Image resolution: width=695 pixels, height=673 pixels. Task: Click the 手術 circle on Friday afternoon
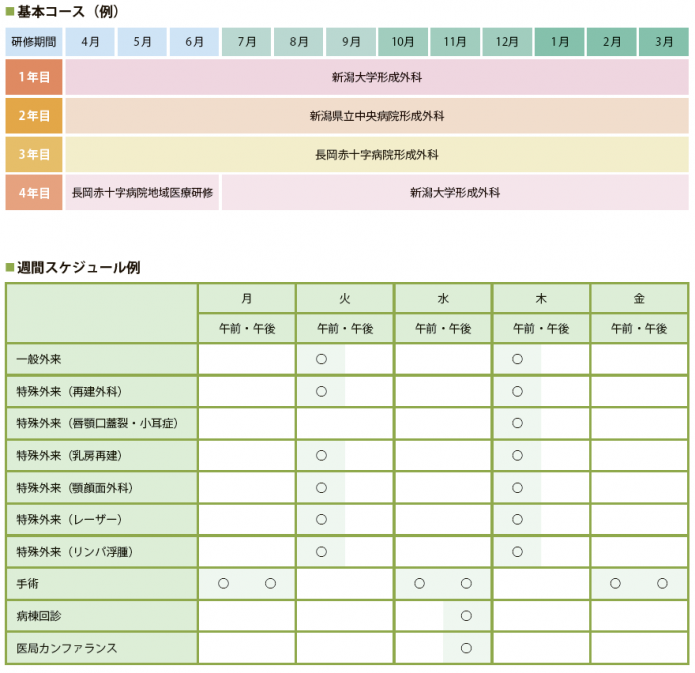pyautogui.click(x=662, y=583)
